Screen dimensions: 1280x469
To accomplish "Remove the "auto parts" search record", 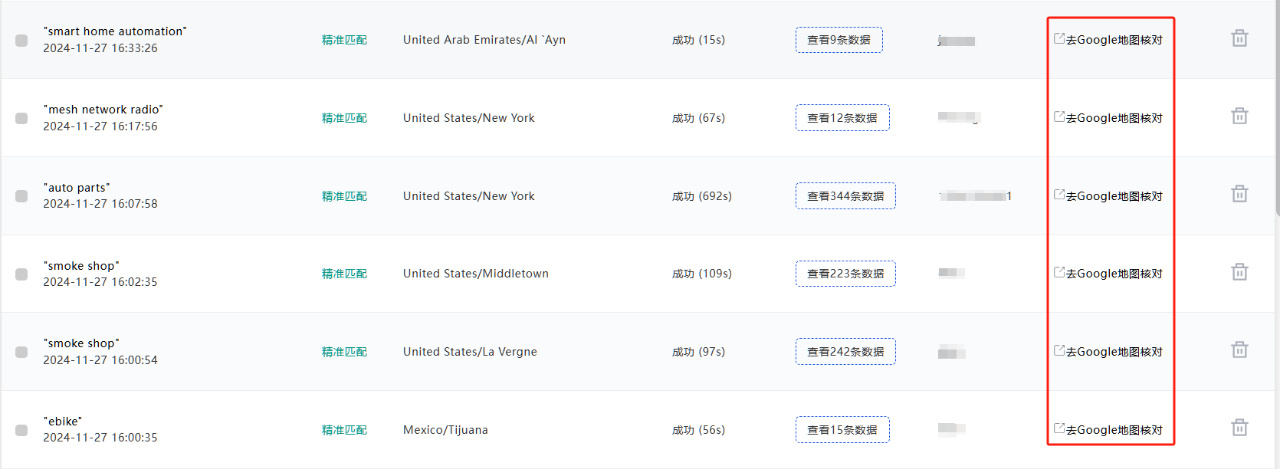I will [1239, 194].
